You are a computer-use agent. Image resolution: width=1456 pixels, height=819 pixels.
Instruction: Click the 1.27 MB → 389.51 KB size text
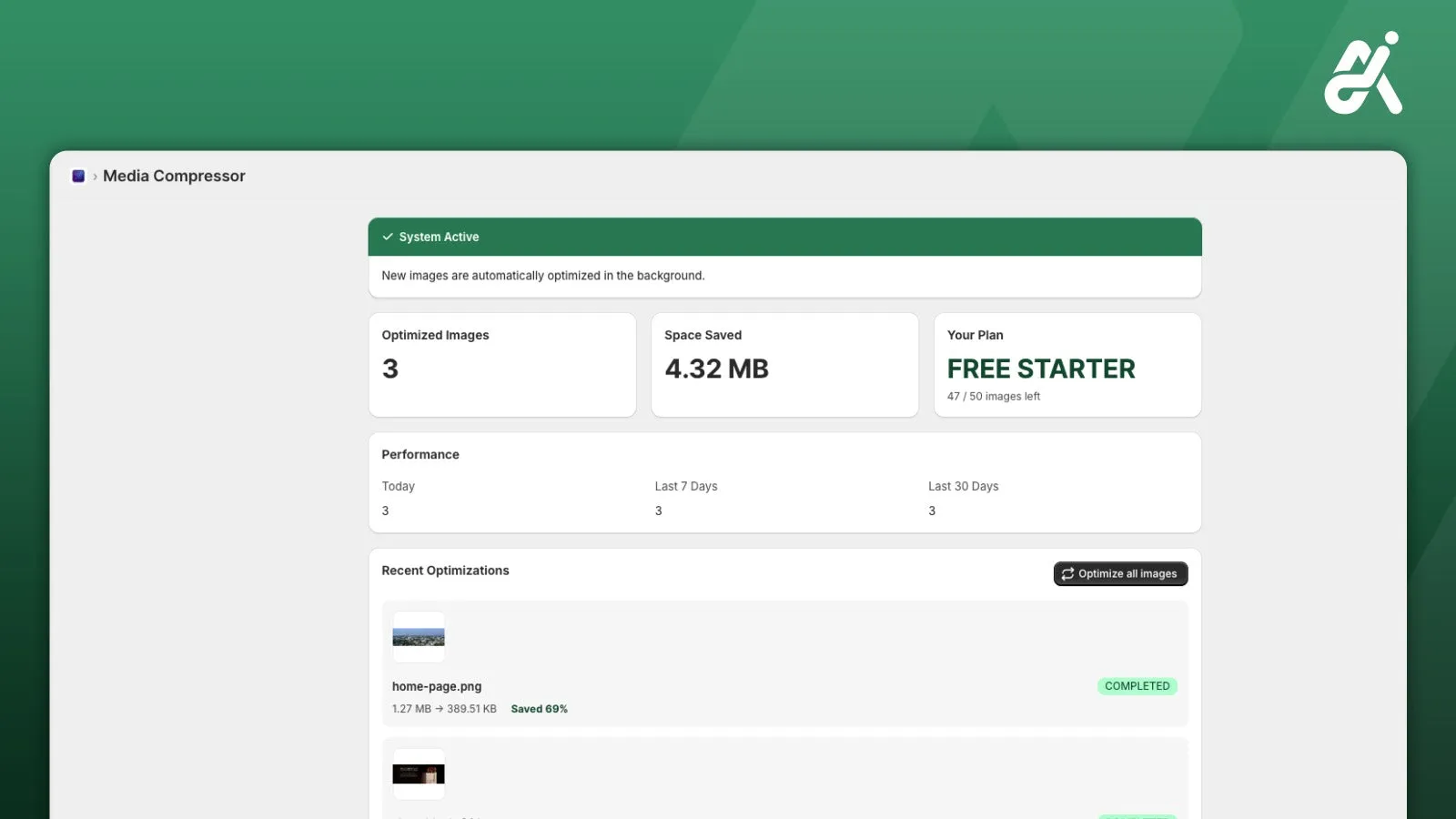click(x=444, y=709)
